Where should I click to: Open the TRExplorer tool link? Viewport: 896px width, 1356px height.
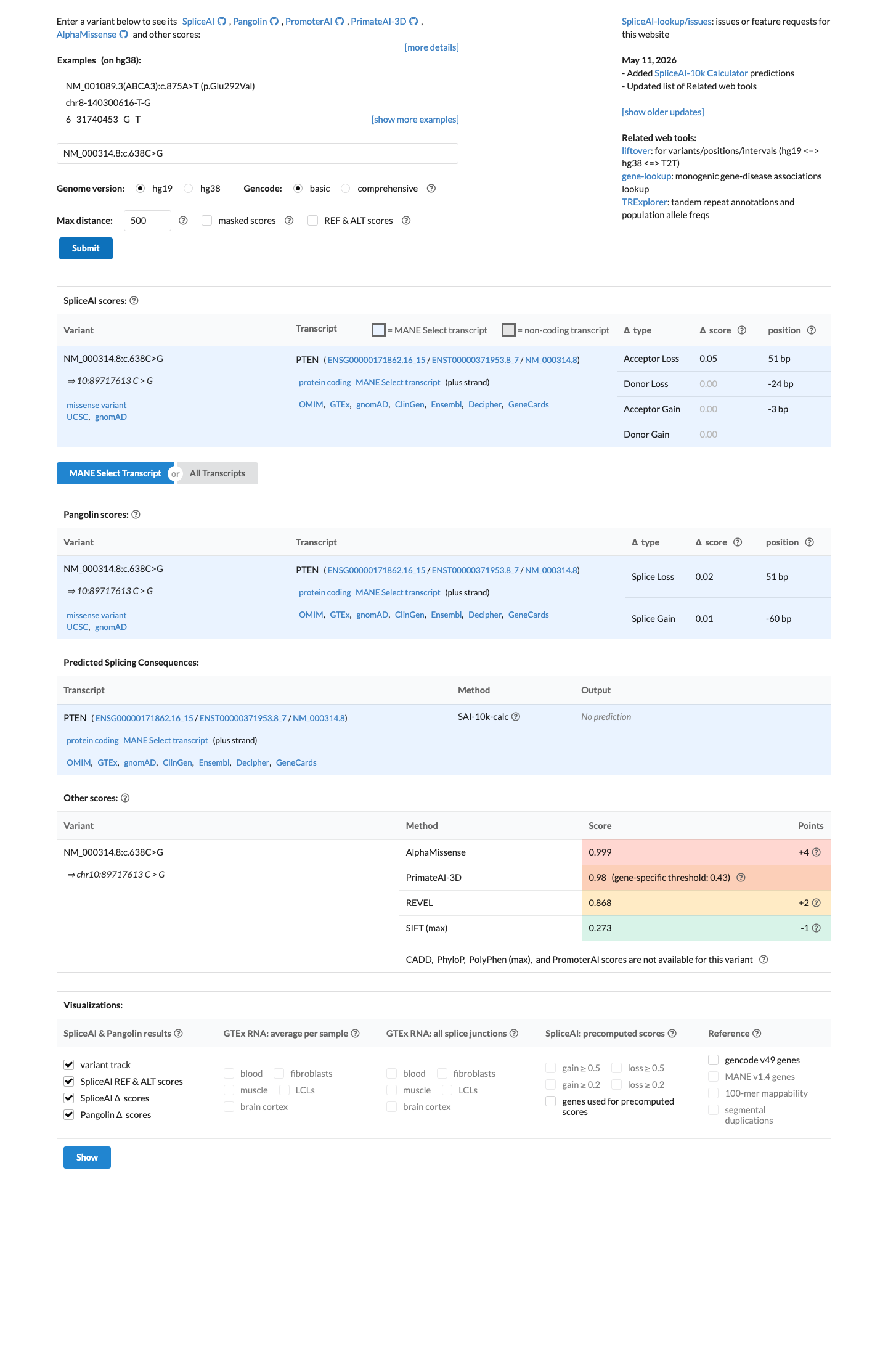click(644, 202)
